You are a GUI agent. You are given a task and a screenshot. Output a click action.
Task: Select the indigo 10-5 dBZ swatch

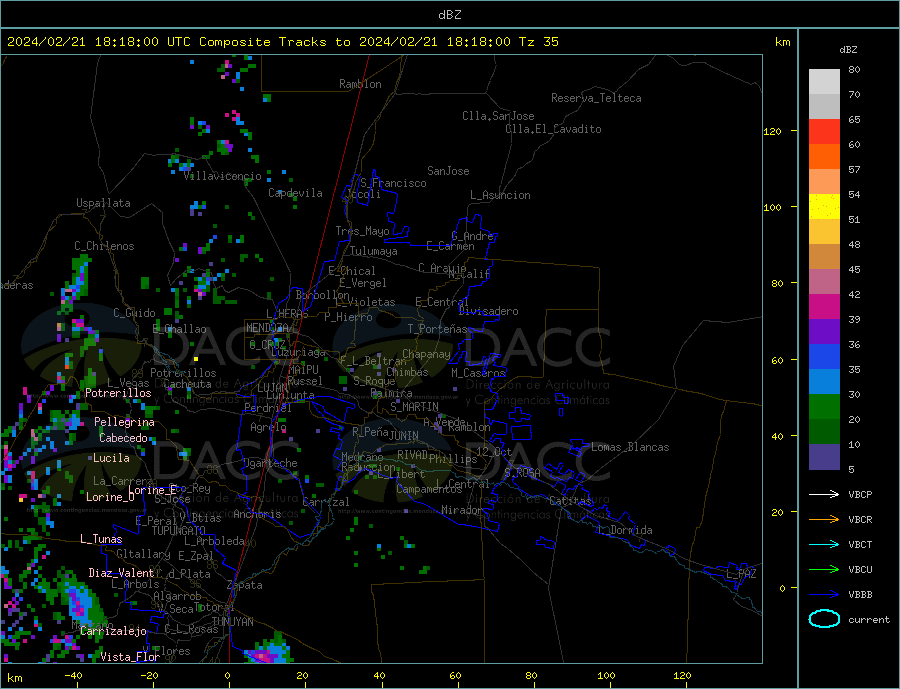tap(824, 457)
